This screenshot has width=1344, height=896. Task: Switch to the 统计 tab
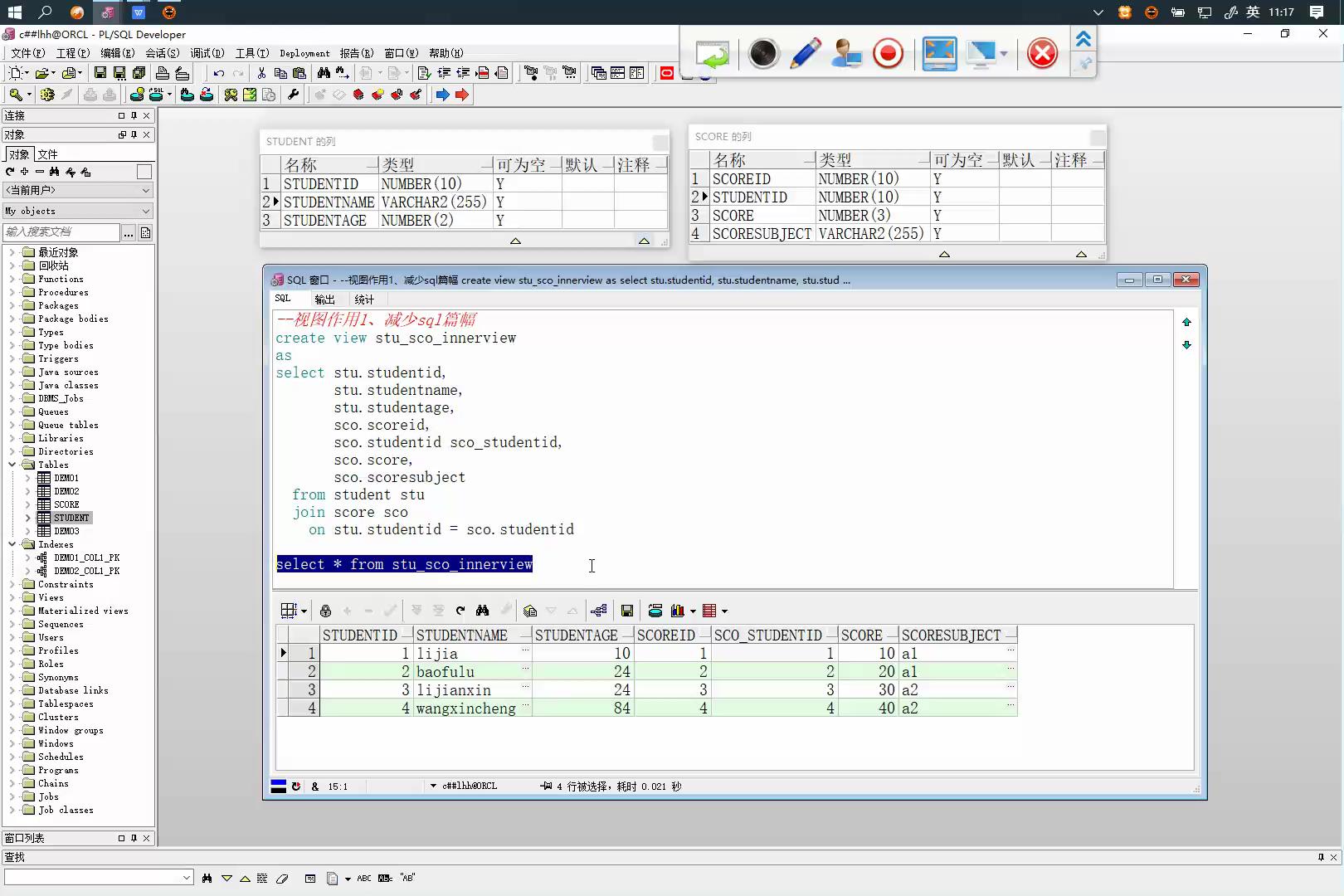tap(364, 299)
